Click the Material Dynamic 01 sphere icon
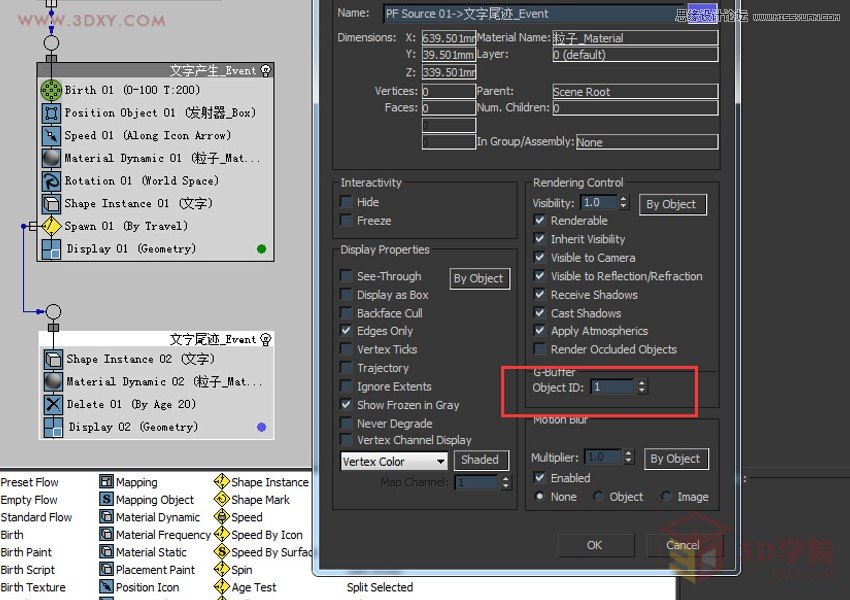The width and height of the screenshot is (850, 600). [51, 158]
